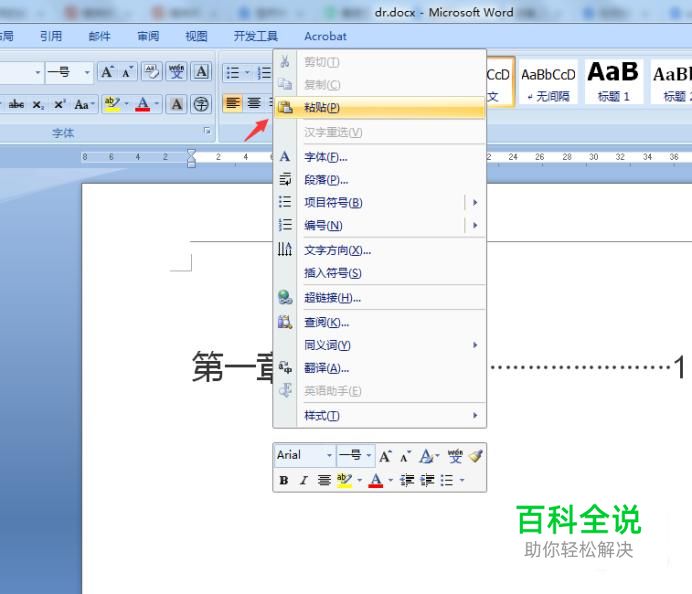
Task: Open Arial font dropdown in mini toolbar
Action: [x=329, y=455]
